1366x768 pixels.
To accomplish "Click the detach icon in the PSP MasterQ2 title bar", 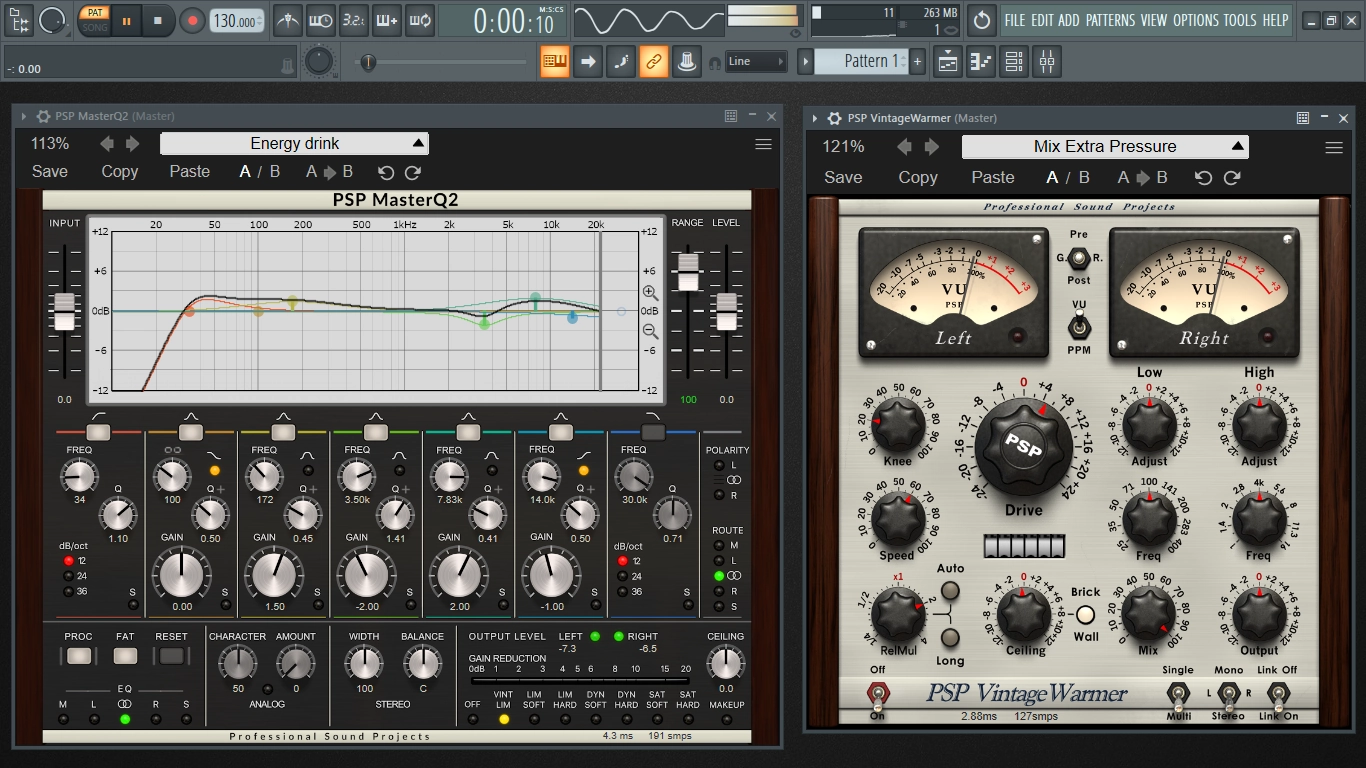I will [x=731, y=116].
